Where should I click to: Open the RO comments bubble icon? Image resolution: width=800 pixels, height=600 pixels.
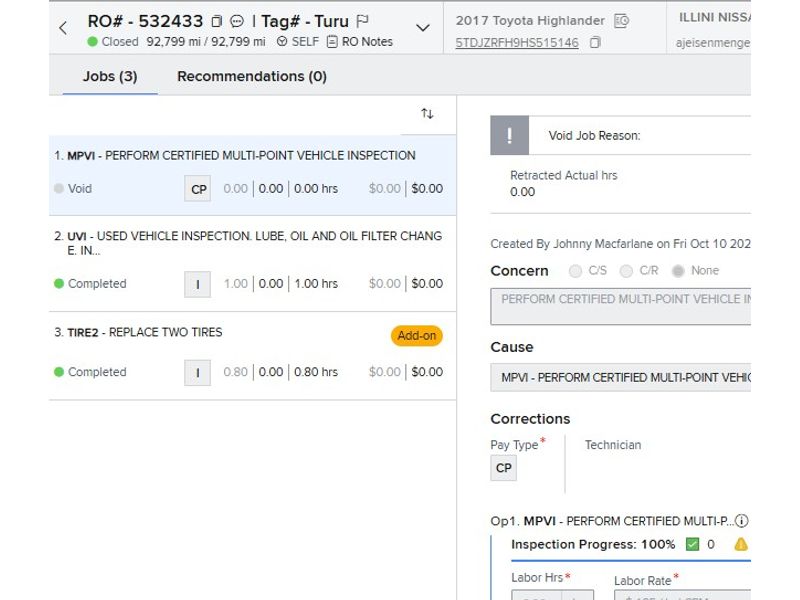(x=237, y=21)
